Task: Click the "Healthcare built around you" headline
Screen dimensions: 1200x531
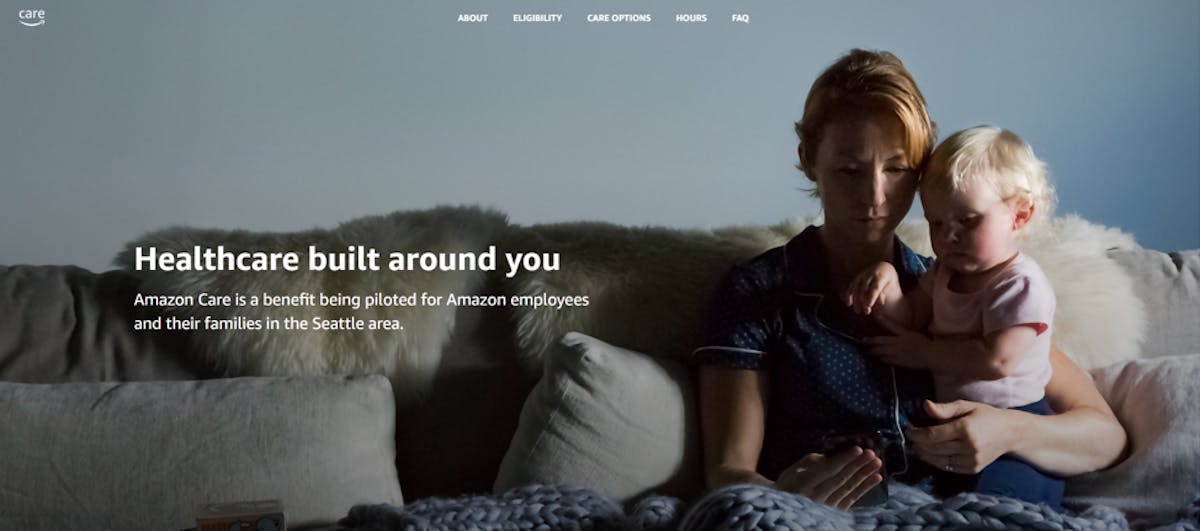Action: (x=347, y=259)
